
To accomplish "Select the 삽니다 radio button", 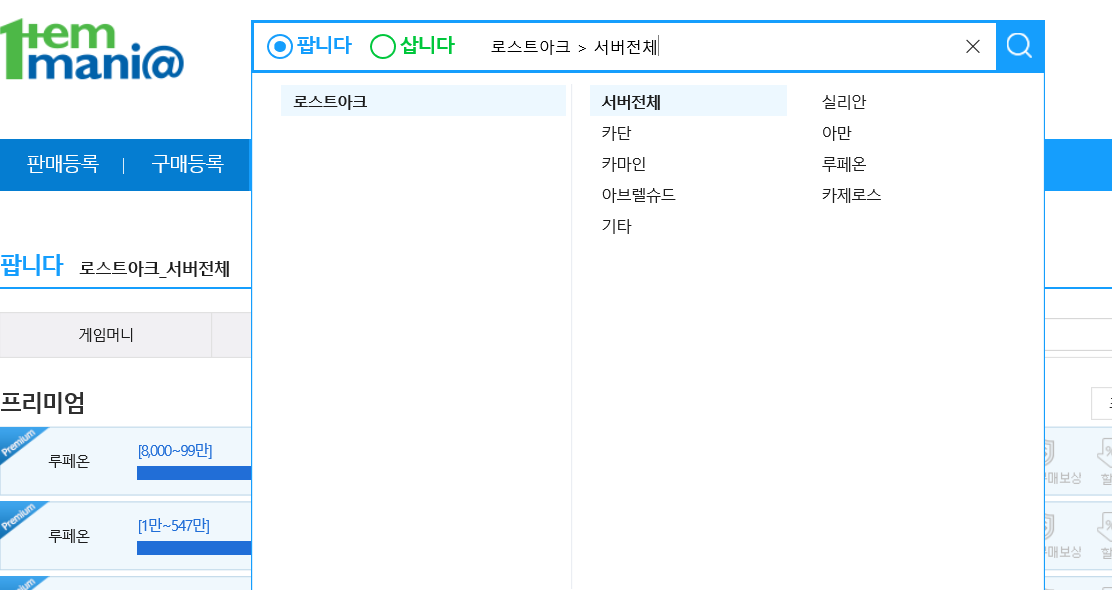I will tap(382, 47).
